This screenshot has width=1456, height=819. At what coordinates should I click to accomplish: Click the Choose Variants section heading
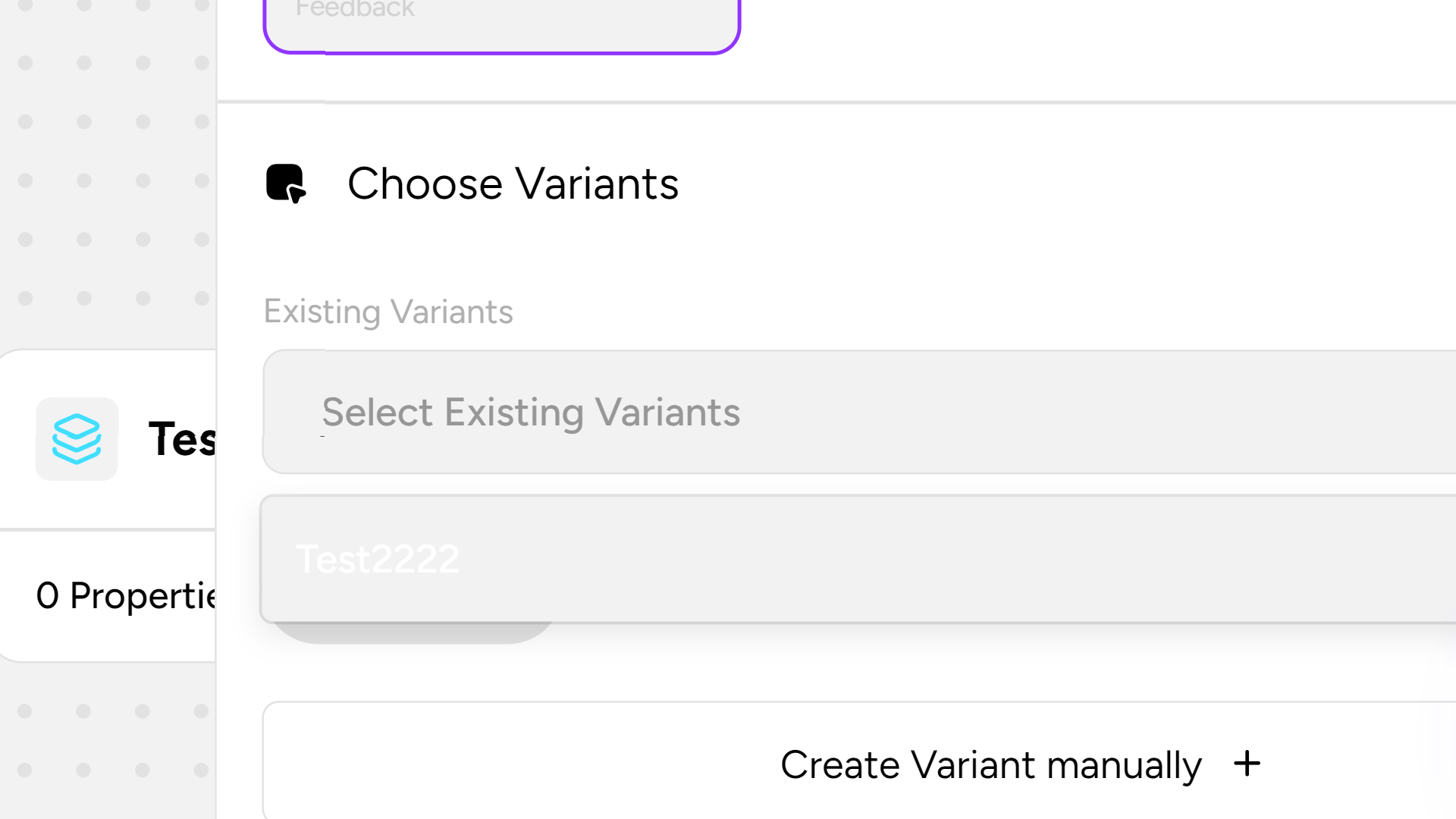[x=513, y=184]
